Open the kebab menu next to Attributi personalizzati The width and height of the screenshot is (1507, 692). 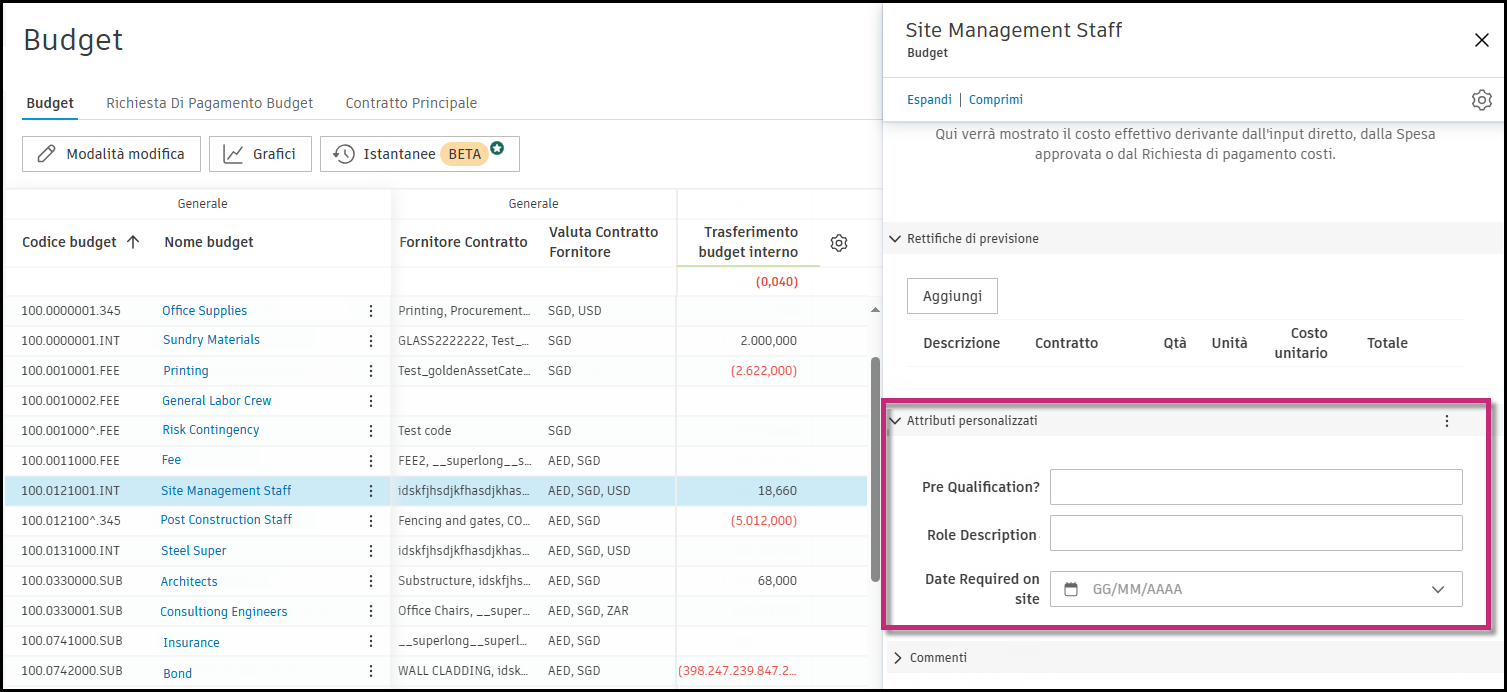[x=1446, y=421]
